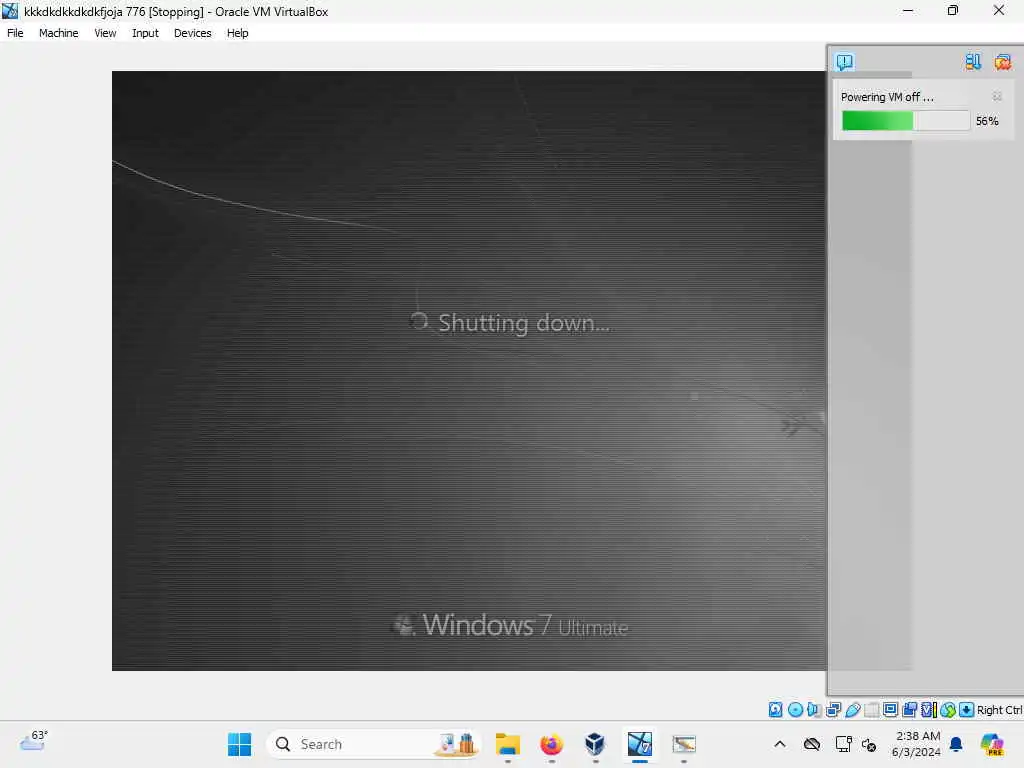Viewport: 1024px width, 768px height.
Task: Toggle the notification center speech-bubble icon
Action: (844, 62)
